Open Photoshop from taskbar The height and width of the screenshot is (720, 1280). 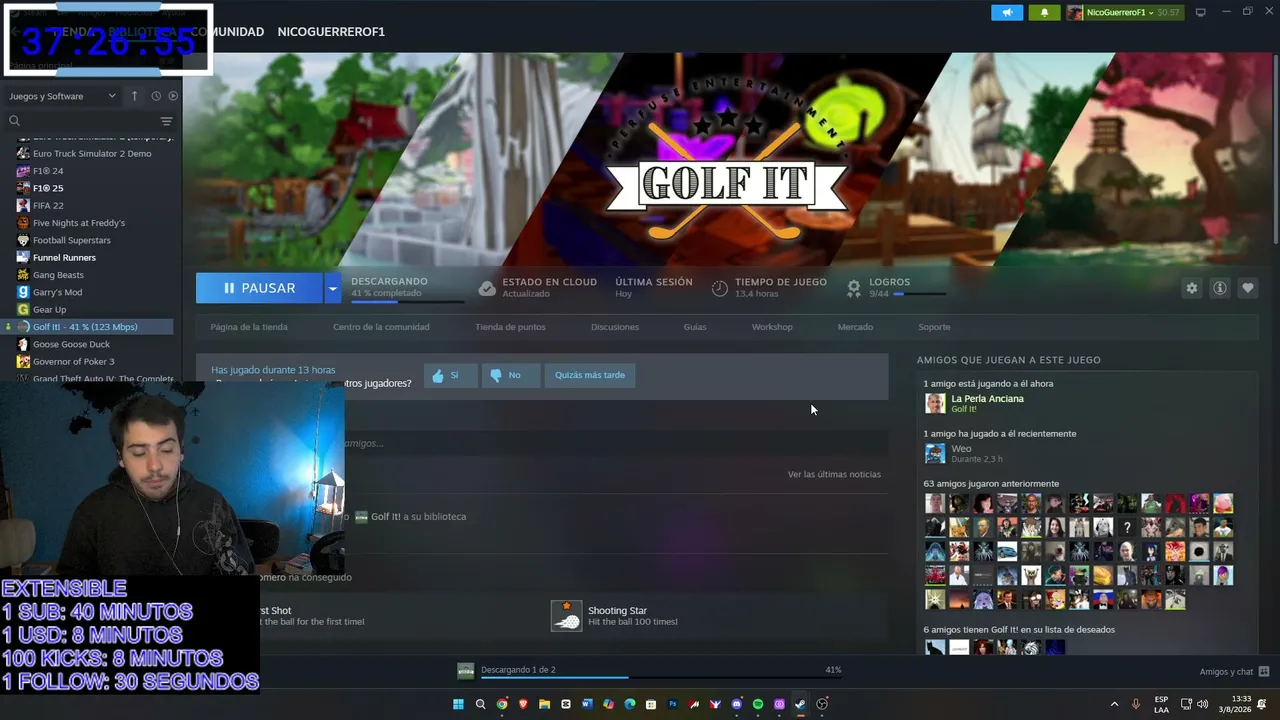coord(673,704)
